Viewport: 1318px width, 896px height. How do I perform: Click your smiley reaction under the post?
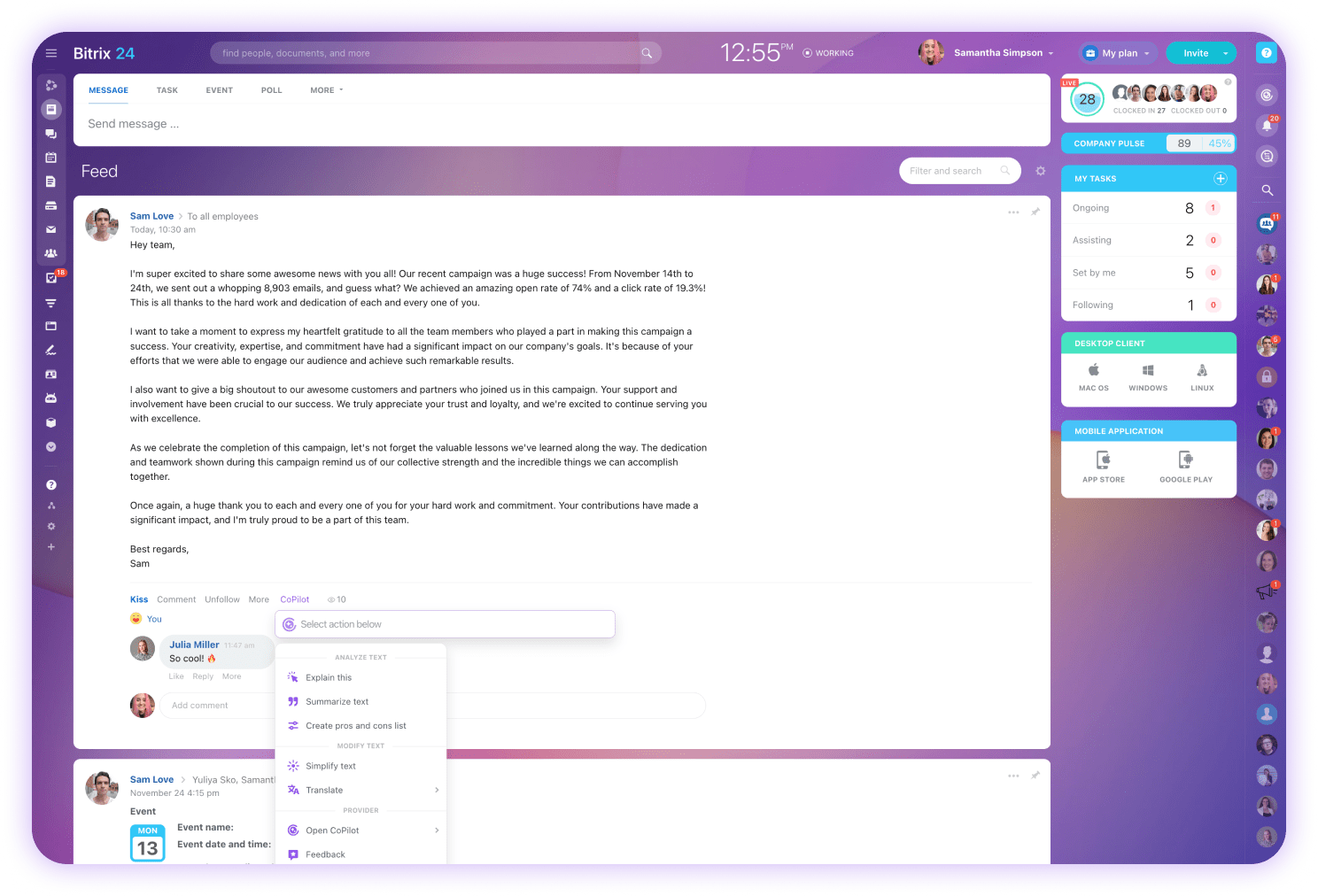click(139, 618)
